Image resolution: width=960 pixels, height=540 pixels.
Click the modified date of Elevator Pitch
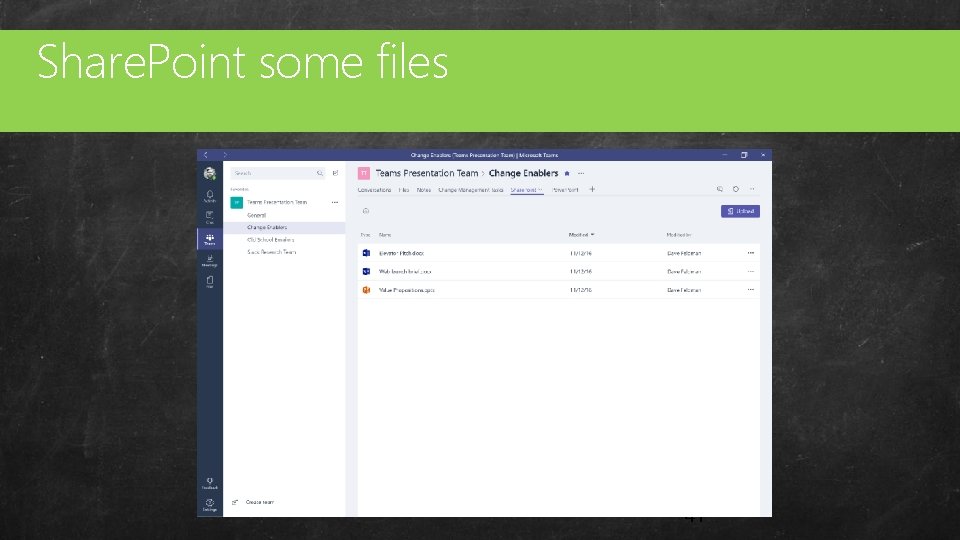pyautogui.click(x=580, y=253)
